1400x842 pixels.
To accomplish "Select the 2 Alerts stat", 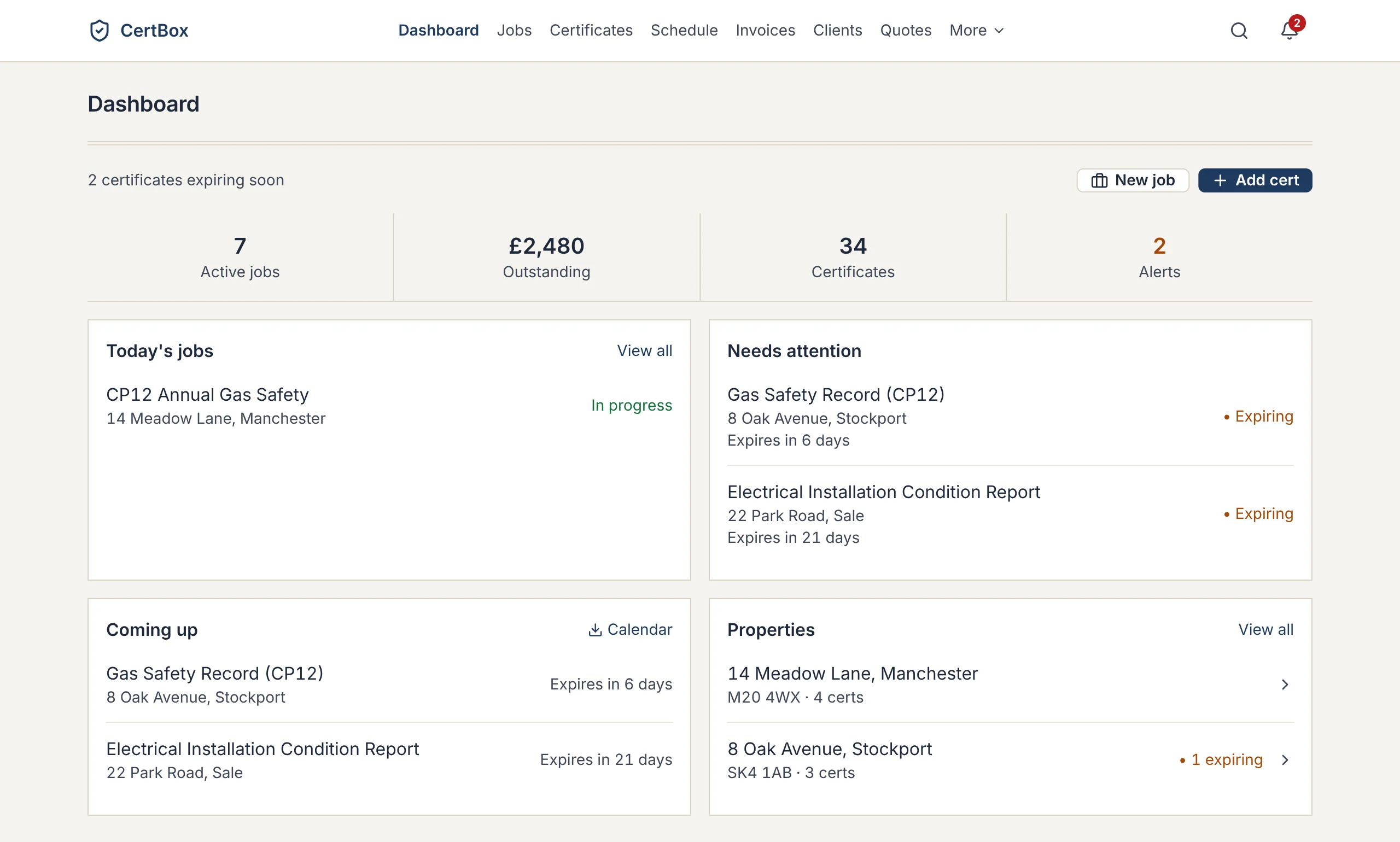I will (1159, 258).
